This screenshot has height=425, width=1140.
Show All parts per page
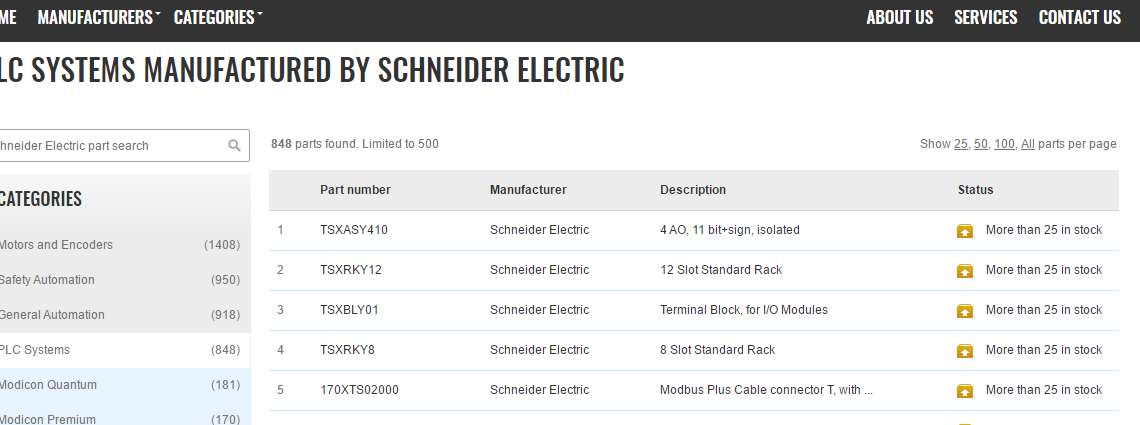point(1027,144)
